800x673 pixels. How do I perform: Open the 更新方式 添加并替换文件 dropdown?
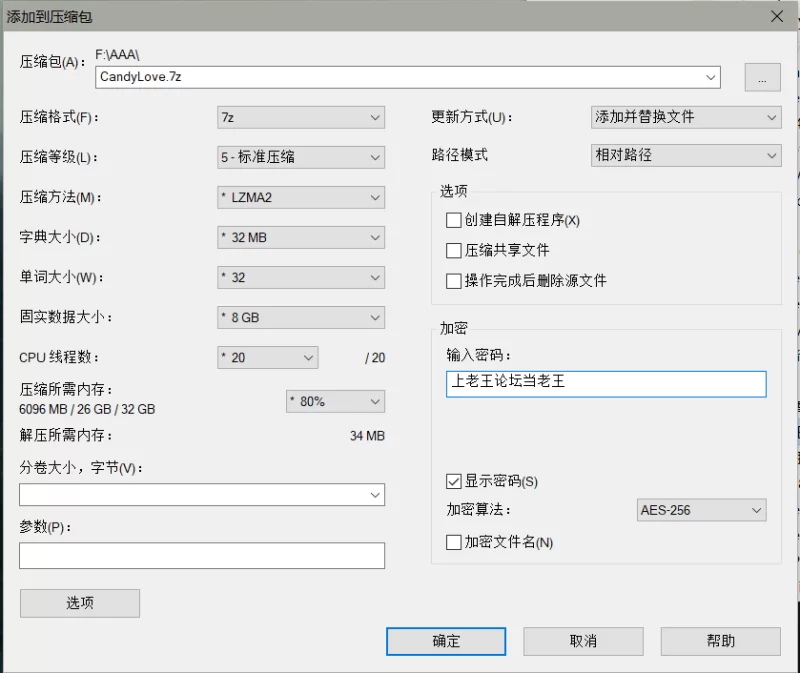(x=686, y=117)
